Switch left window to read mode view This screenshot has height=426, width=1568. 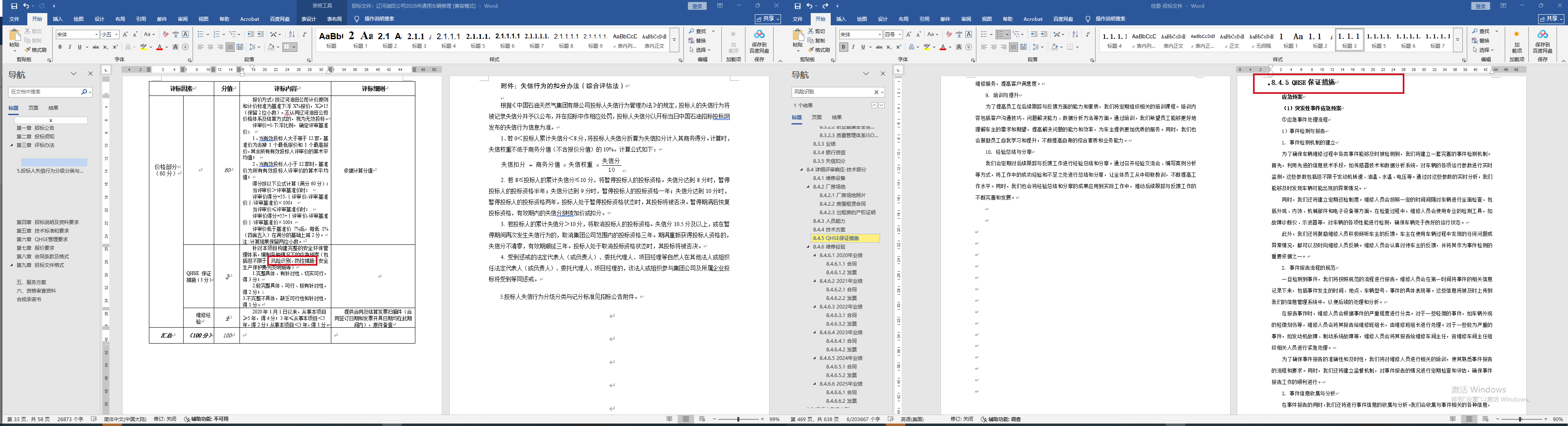670,419
